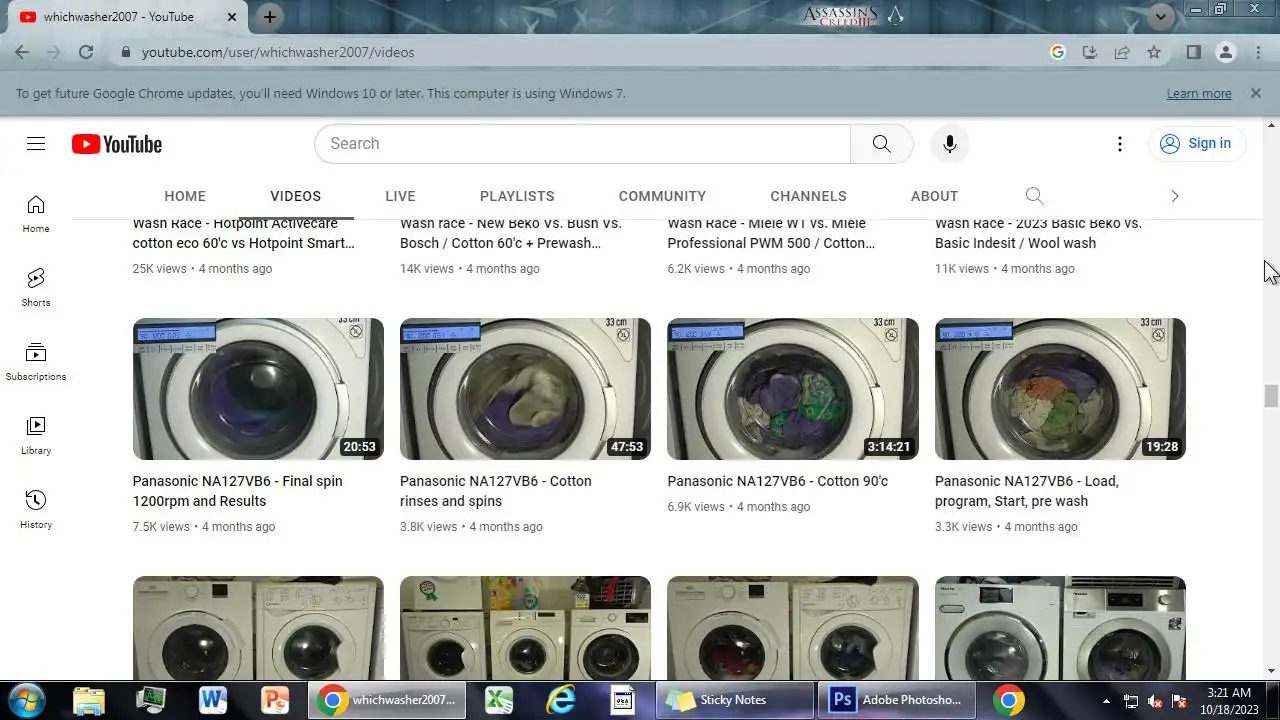Click the Learn more link

click(x=1199, y=94)
